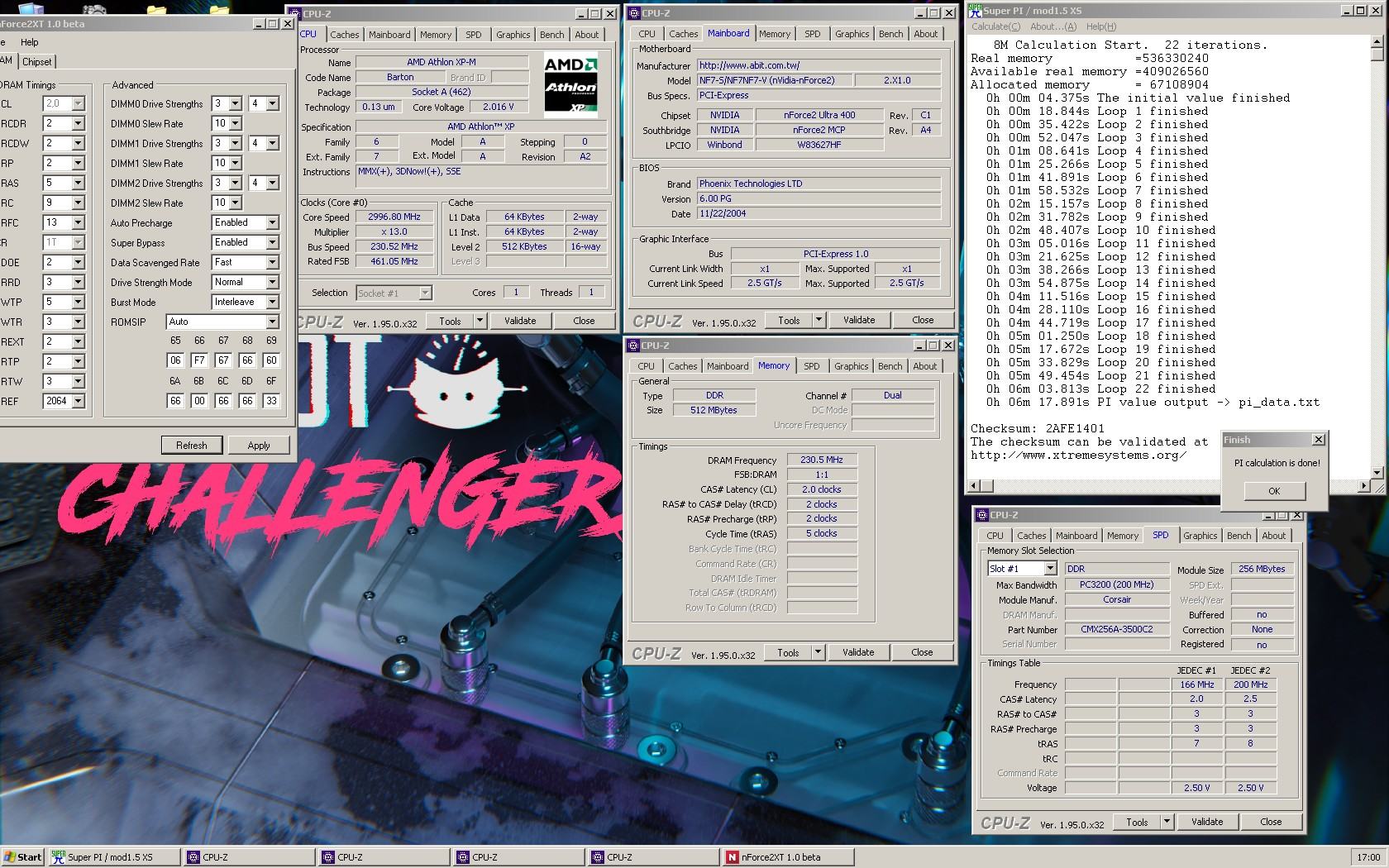The image size is (1389, 868).
Task: Open the SPD Slot #1 selector
Action: pos(1050,569)
